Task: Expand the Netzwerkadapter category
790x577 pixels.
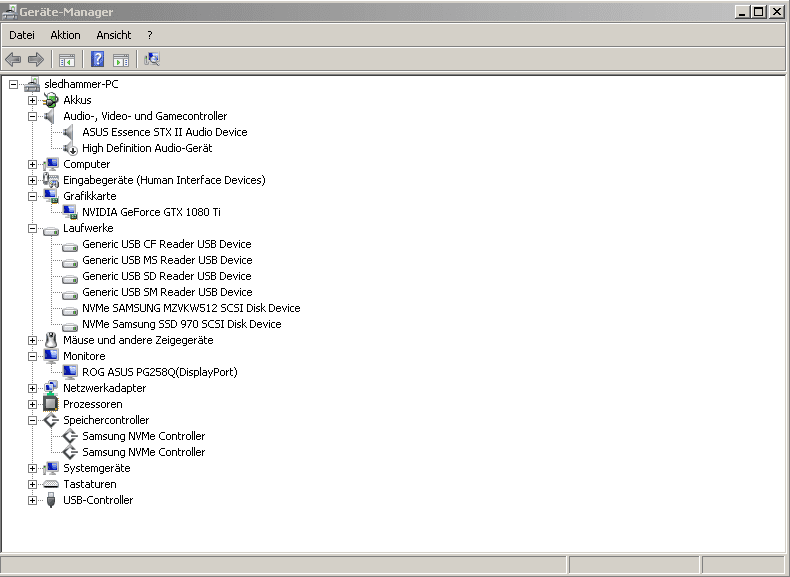Action: [x=32, y=389]
